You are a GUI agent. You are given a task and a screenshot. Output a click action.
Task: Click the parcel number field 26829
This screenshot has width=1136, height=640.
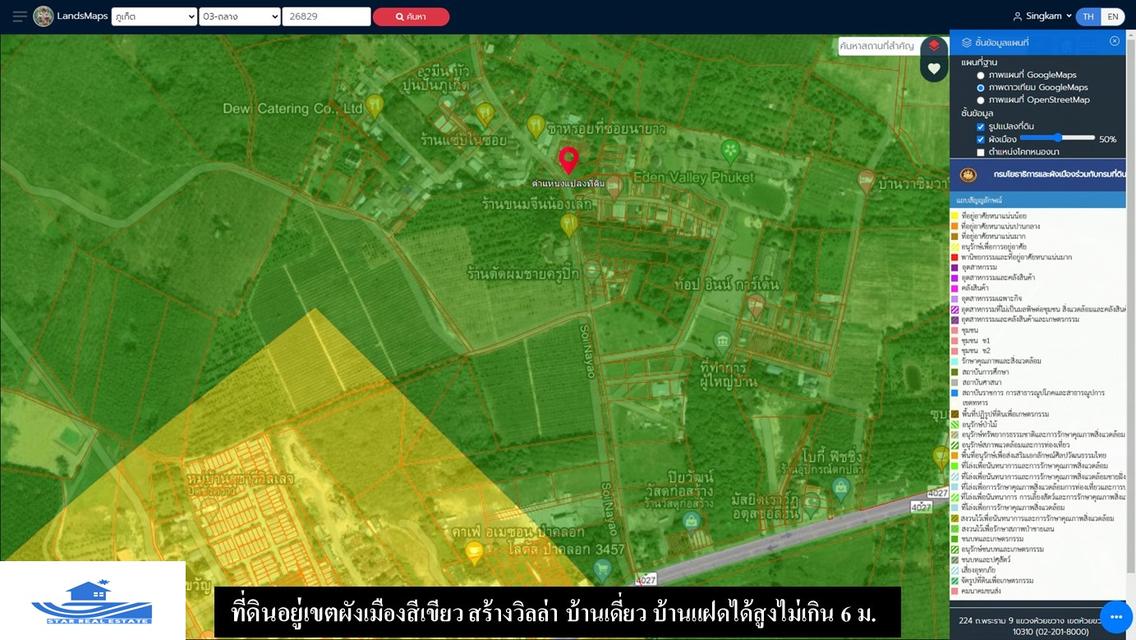(x=326, y=17)
